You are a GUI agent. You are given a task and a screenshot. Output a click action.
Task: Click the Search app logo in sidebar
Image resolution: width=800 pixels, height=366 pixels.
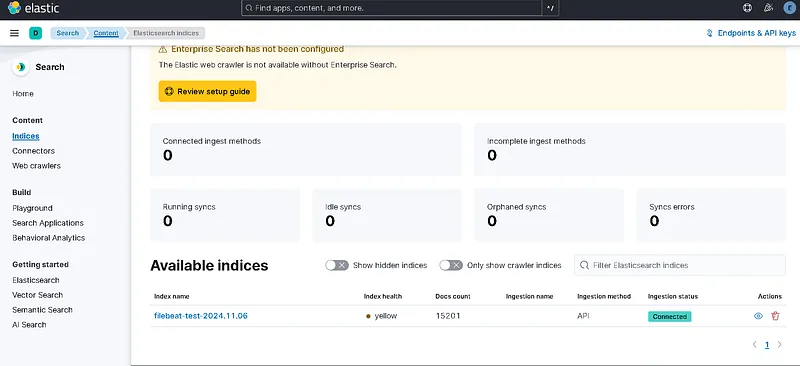[x=21, y=67]
